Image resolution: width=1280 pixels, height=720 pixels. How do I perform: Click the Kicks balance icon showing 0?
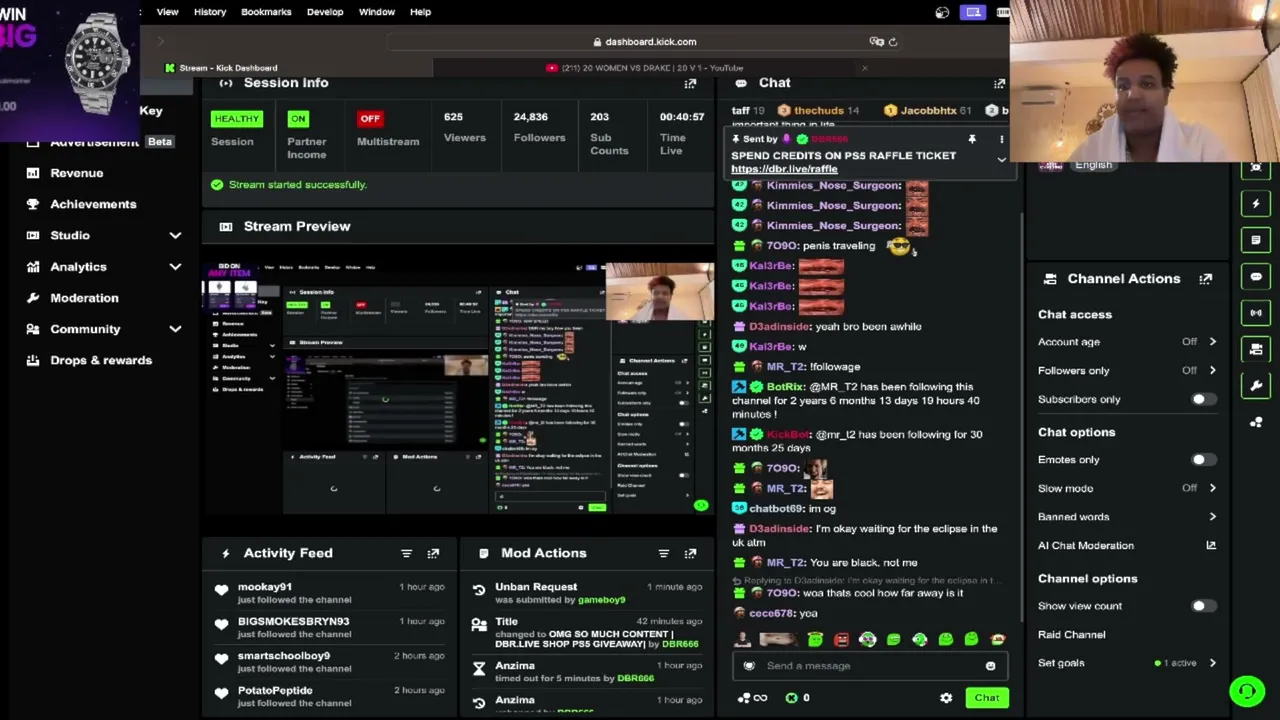coord(798,698)
